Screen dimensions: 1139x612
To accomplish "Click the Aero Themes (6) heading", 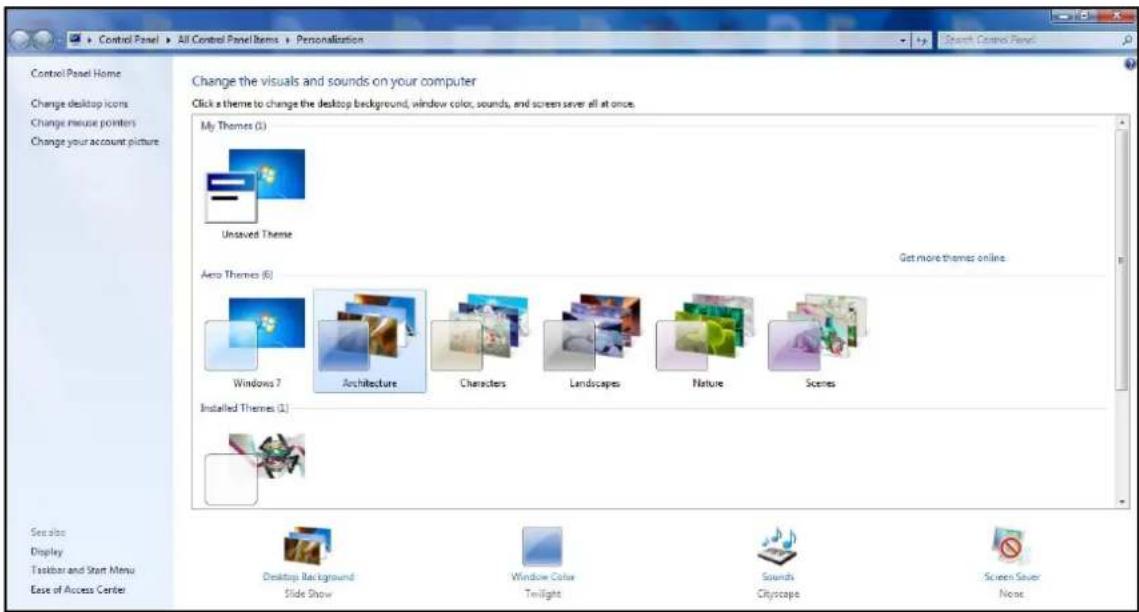I will (x=237, y=274).
